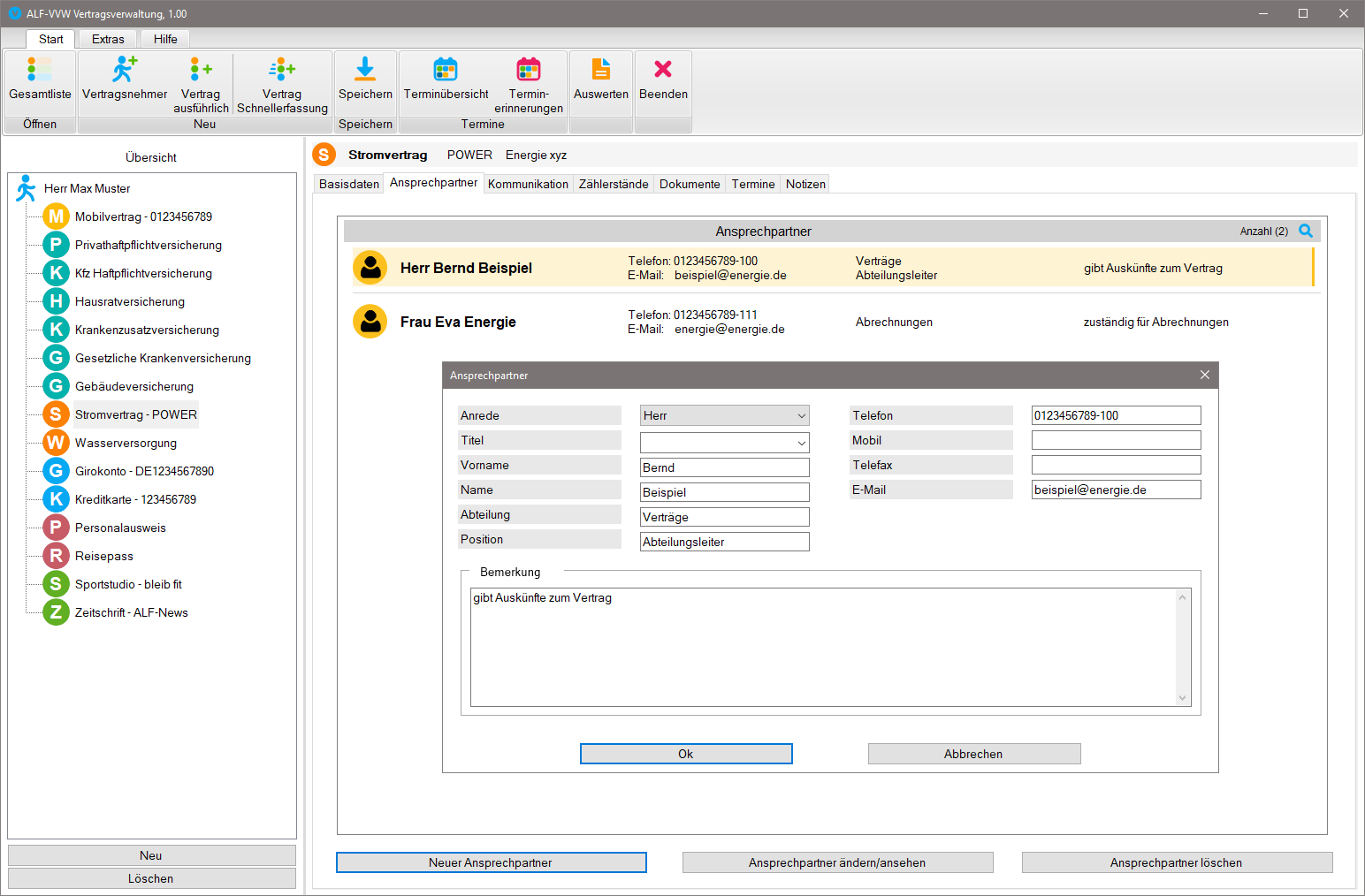Click the red Beenden icon
The height and width of the screenshot is (896, 1365).
[663, 69]
